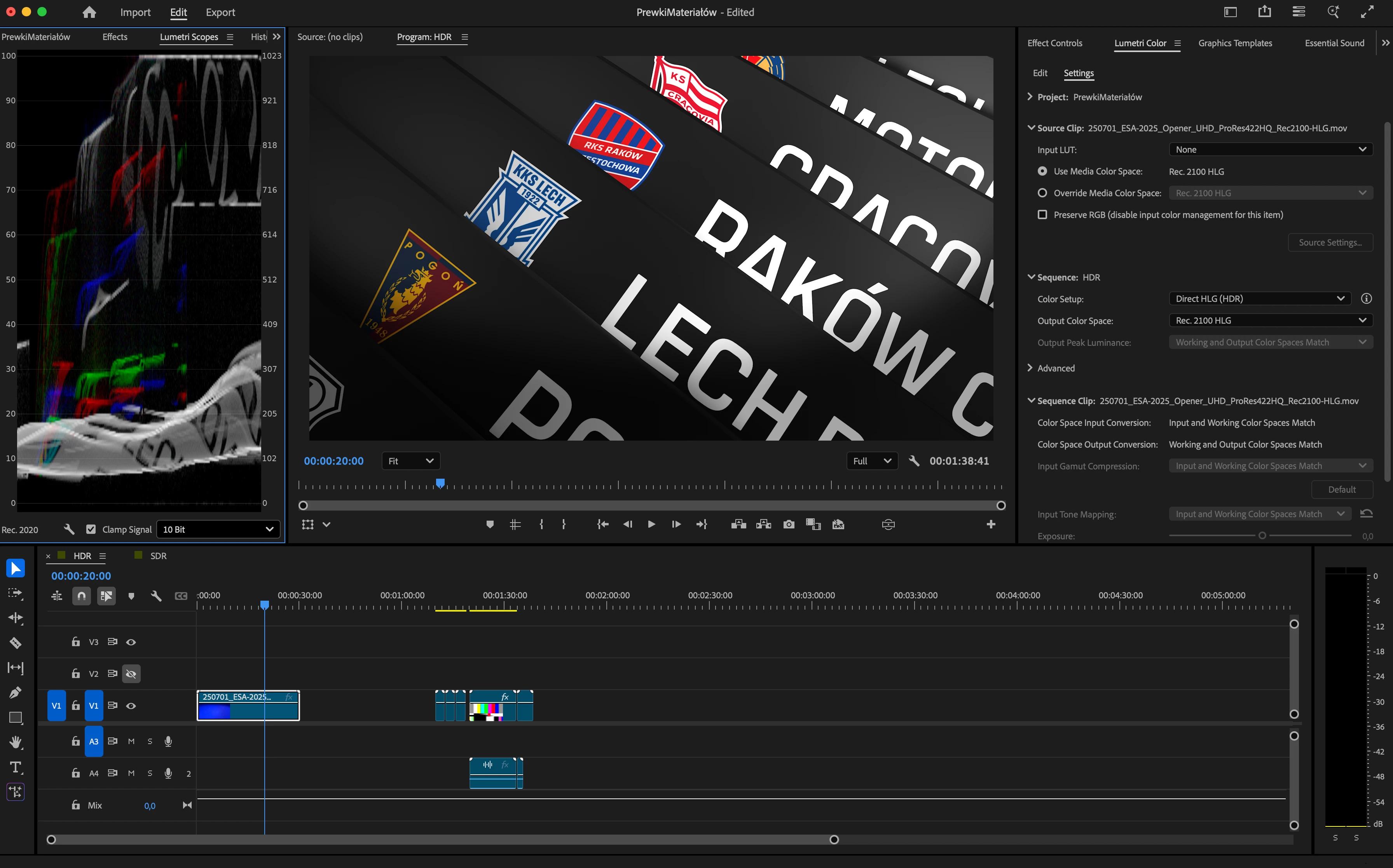Image resolution: width=1393 pixels, height=868 pixels.
Task: Select Override Media Color Space radio
Action: [1042, 193]
